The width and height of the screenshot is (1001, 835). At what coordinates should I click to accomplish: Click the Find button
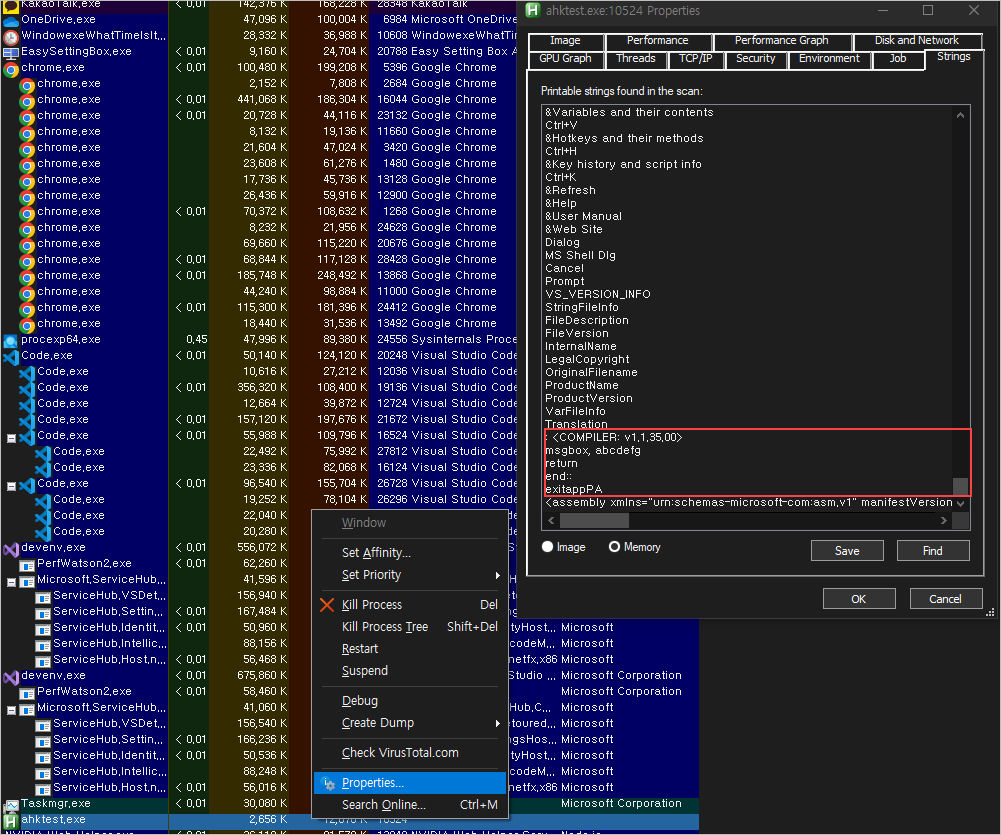click(x=933, y=551)
